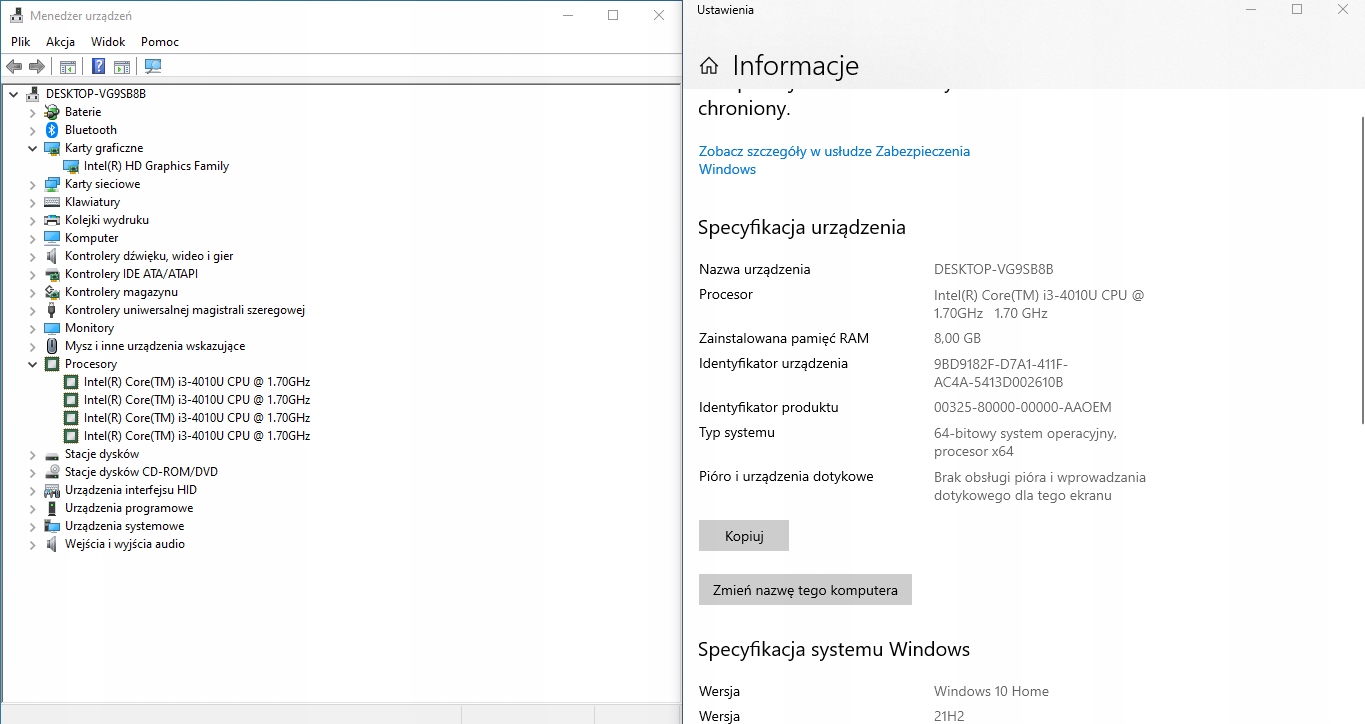Click the product ID 00325-80000-00000-AAOEM

click(x=1022, y=408)
